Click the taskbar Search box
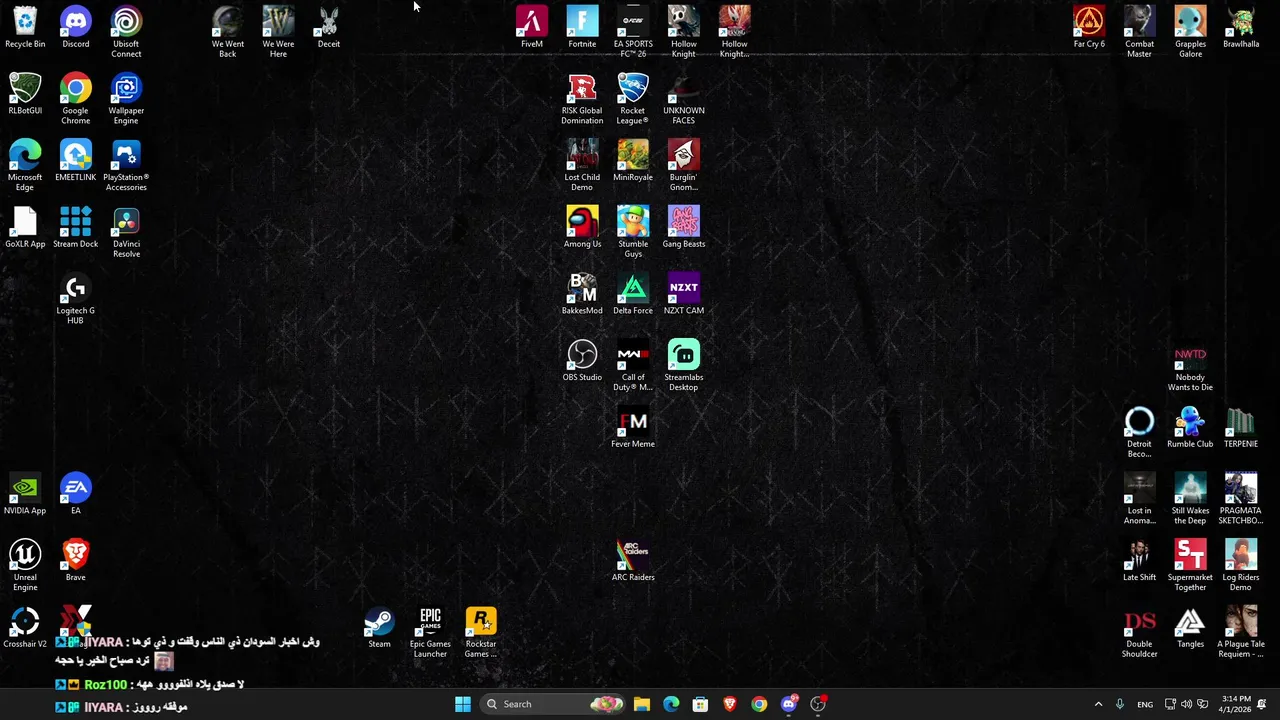This screenshot has height=720, width=1280. click(x=551, y=704)
